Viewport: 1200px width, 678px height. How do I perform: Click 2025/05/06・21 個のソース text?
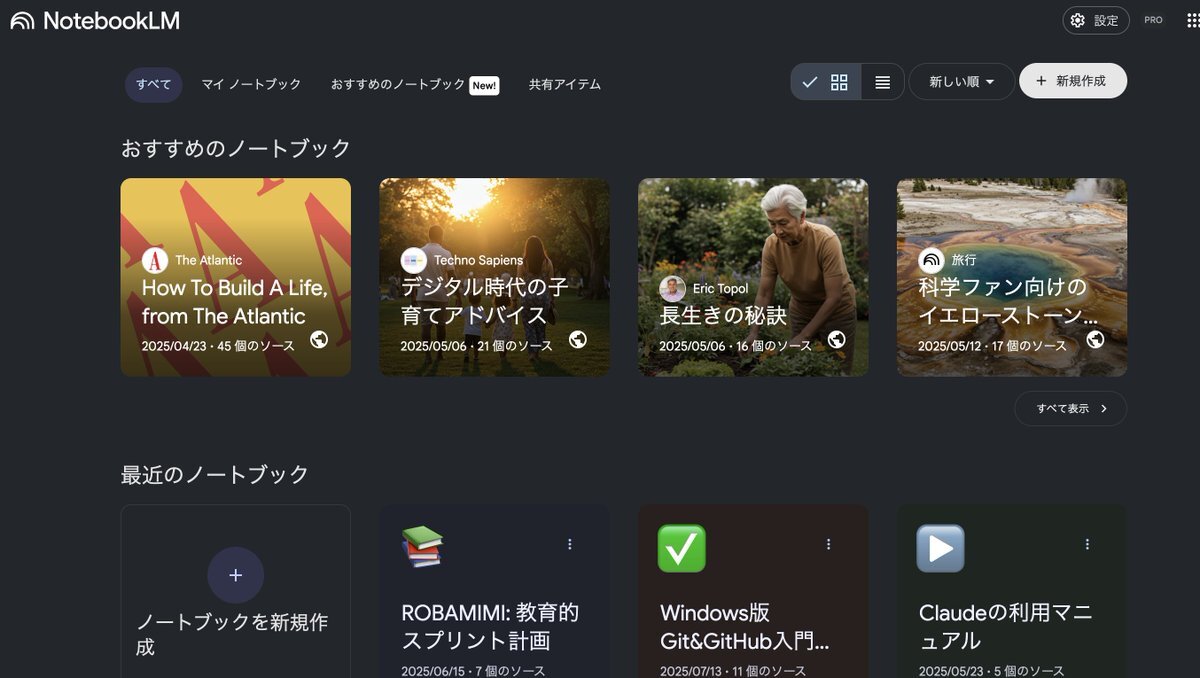click(x=477, y=346)
